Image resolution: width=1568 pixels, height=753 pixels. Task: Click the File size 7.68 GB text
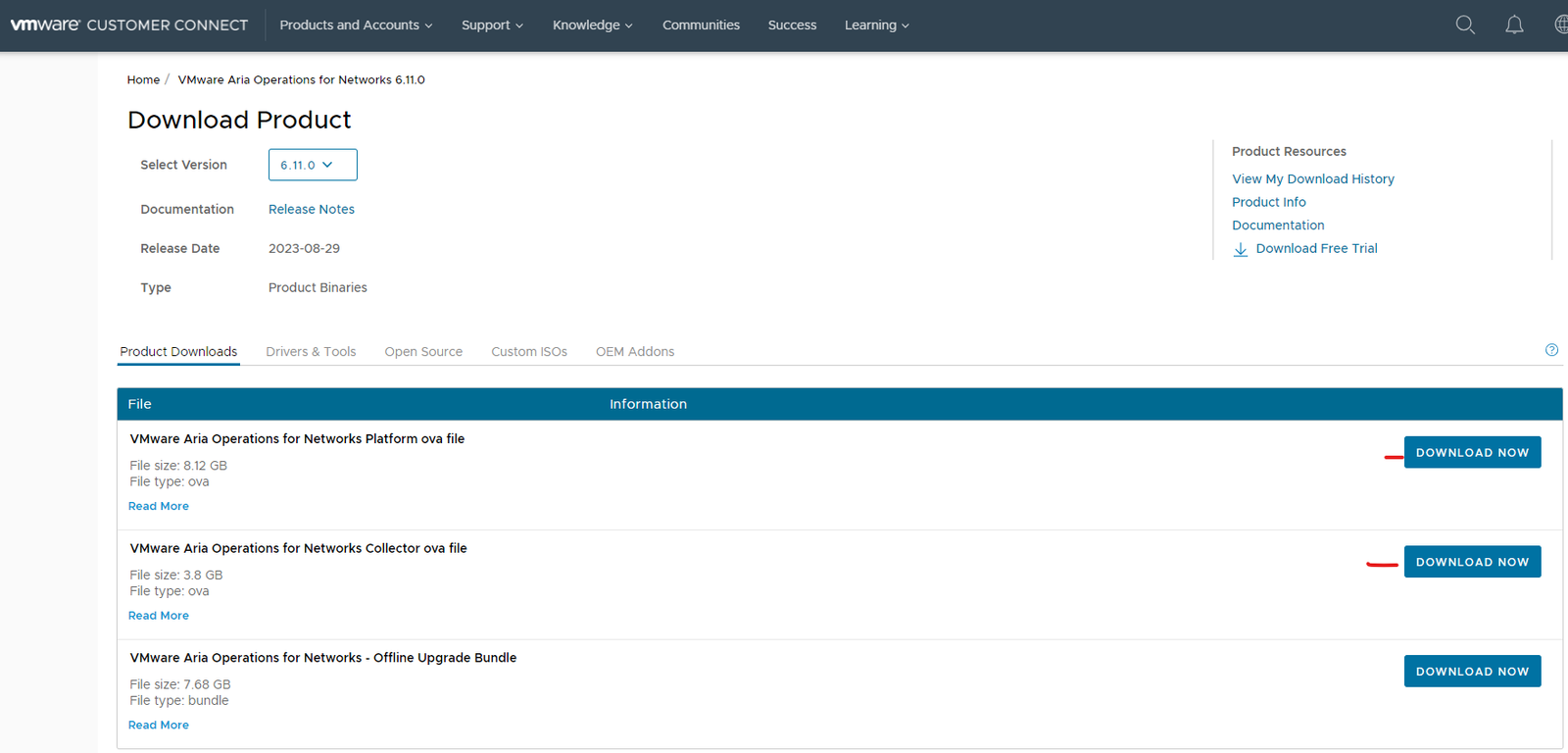(180, 685)
